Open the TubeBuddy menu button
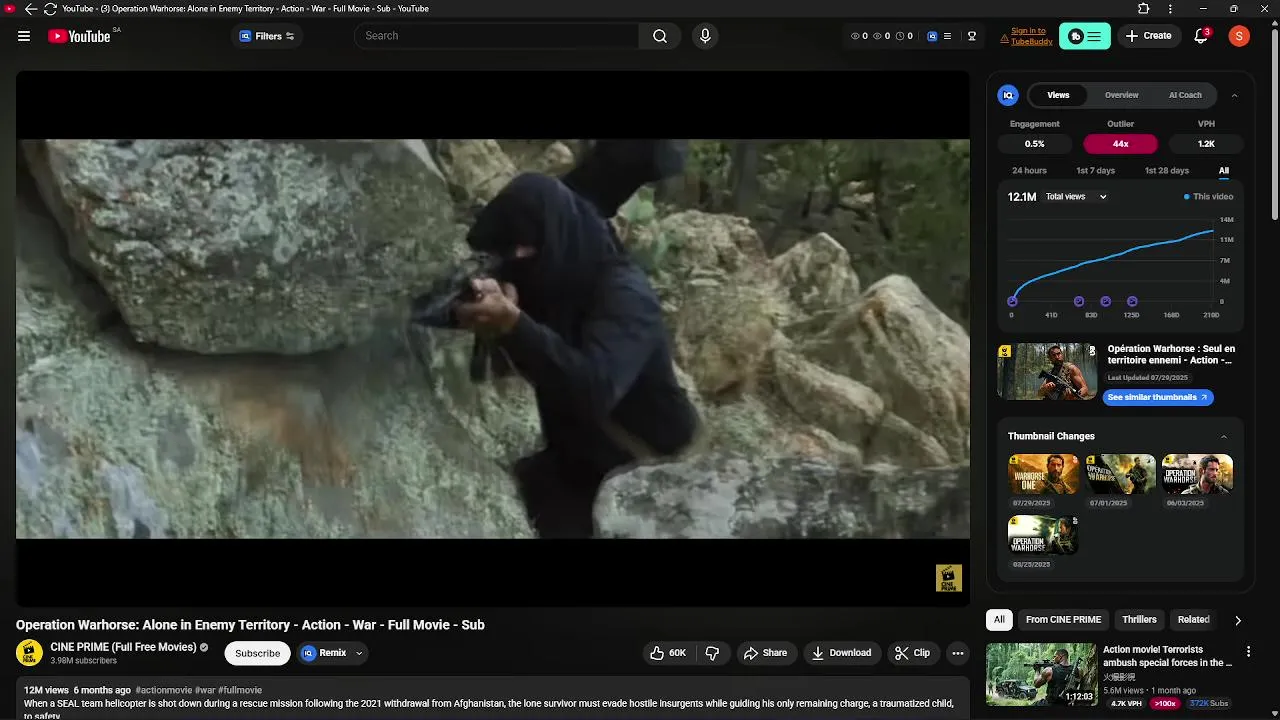This screenshot has width=1280, height=720. (x=1085, y=36)
